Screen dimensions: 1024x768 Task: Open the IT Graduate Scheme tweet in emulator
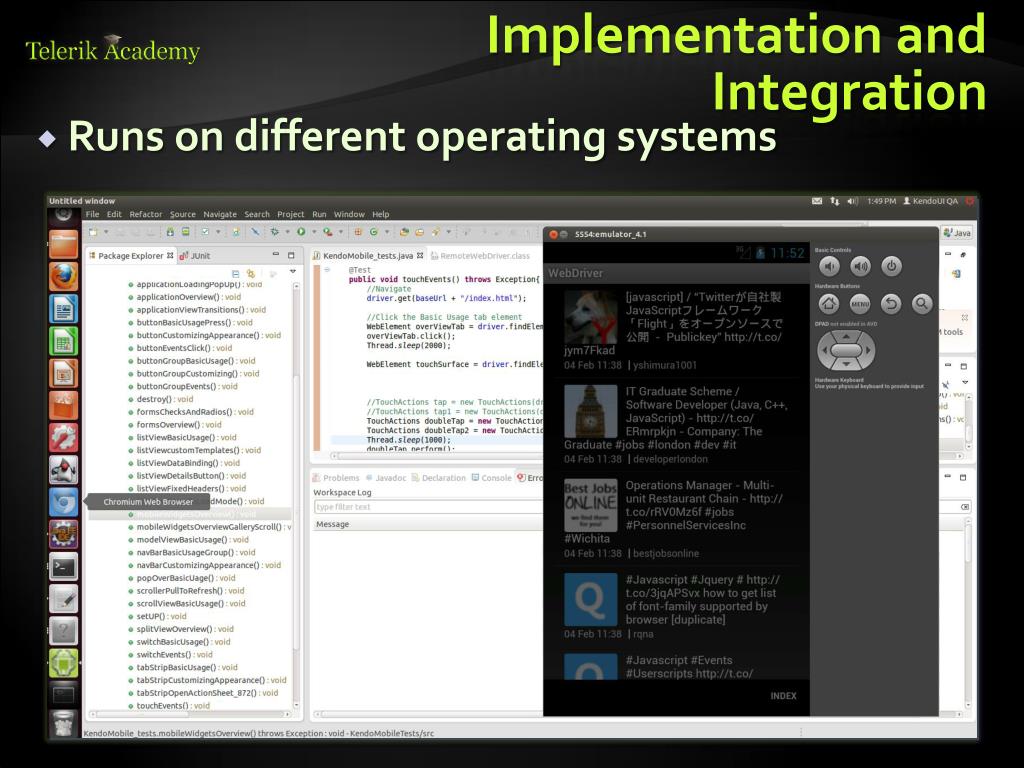677,424
